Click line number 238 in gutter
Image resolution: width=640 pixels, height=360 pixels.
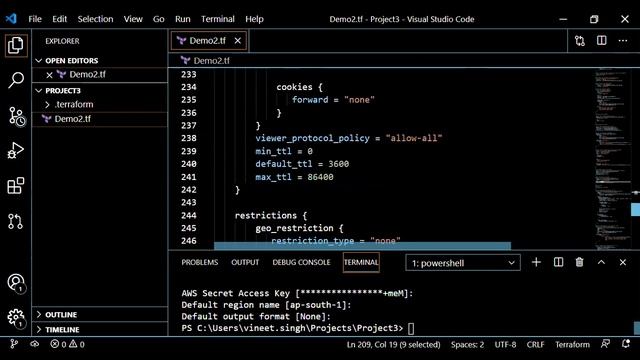pos(189,138)
